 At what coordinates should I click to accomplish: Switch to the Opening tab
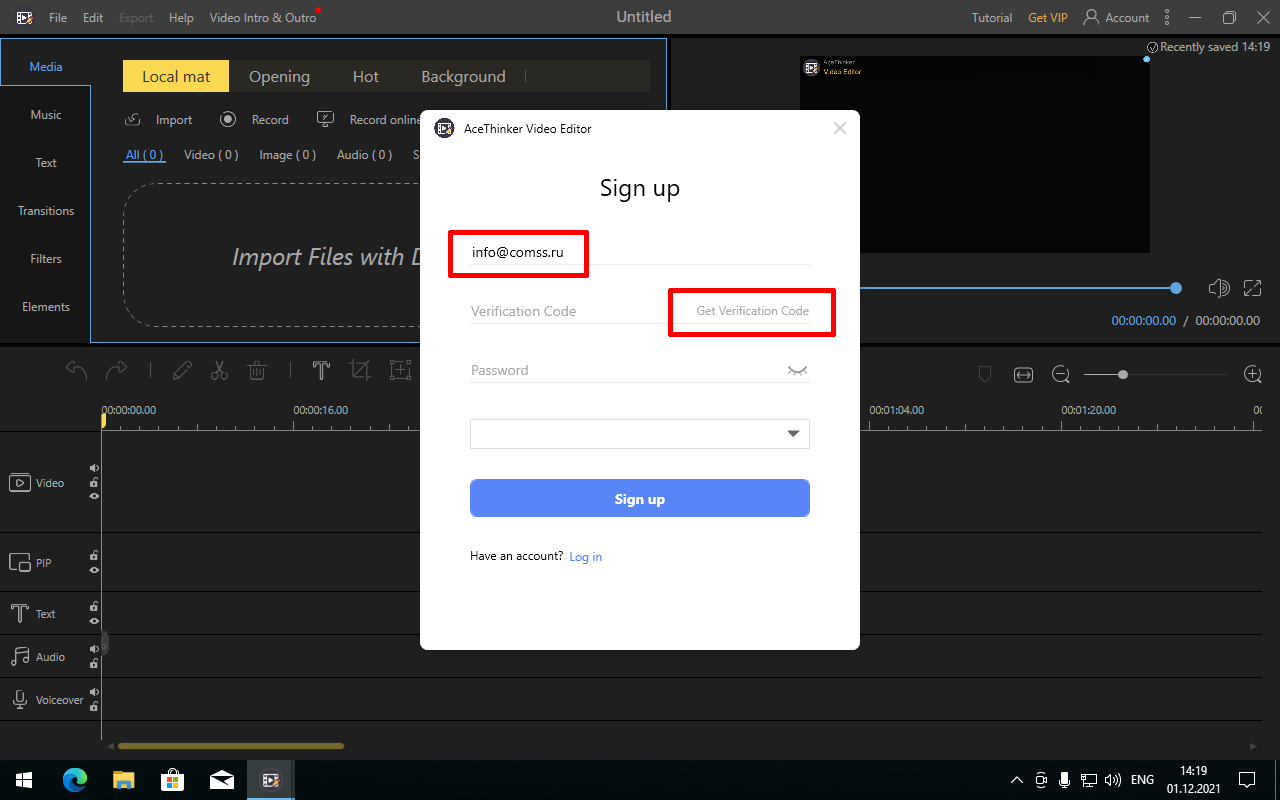pyautogui.click(x=279, y=77)
